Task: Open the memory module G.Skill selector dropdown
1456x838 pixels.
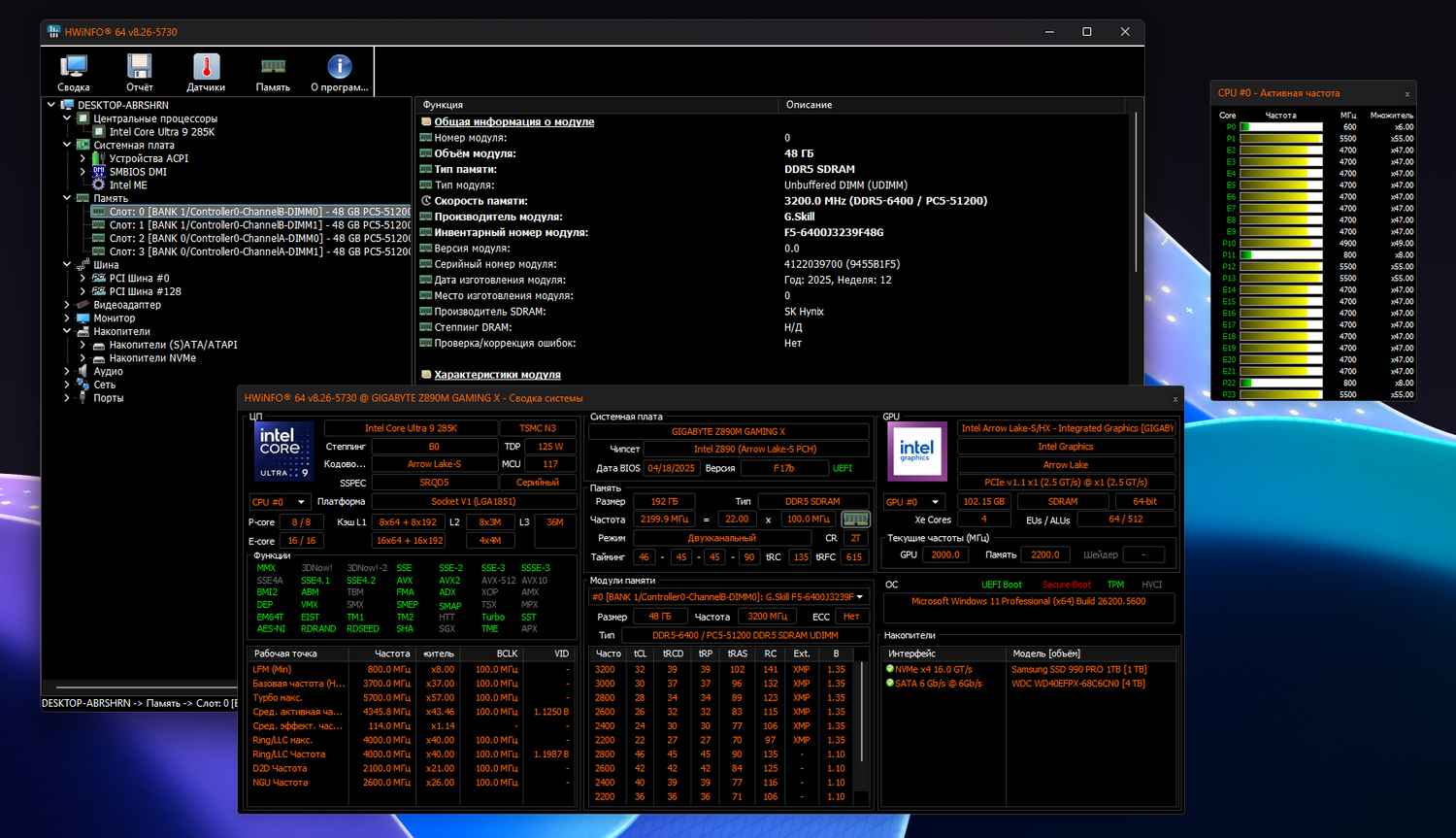Action: pos(727,597)
